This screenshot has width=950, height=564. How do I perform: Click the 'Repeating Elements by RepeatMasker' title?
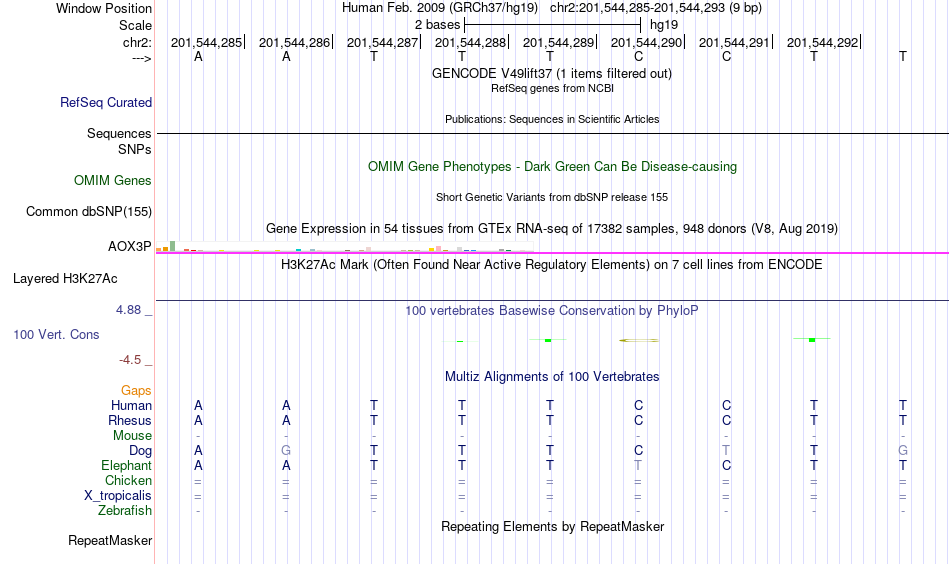coord(553,526)
